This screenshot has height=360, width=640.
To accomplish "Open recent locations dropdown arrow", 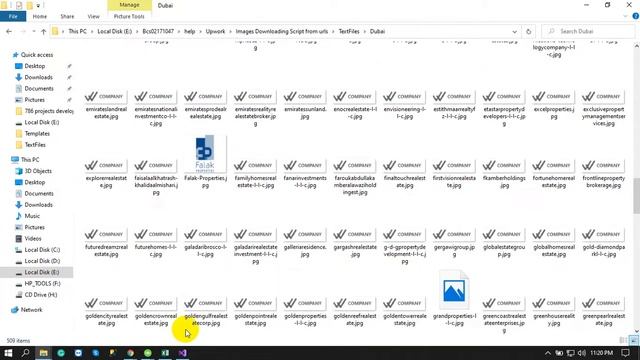I will (x=34, y=31).
